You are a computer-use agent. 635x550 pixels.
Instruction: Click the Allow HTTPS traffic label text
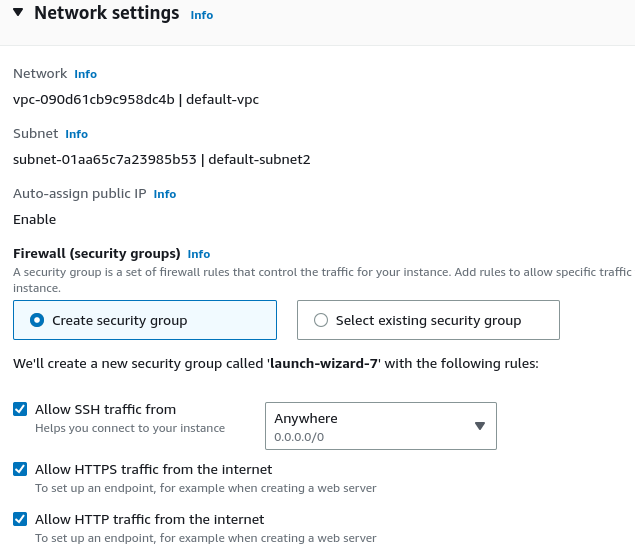pos(153,469)
